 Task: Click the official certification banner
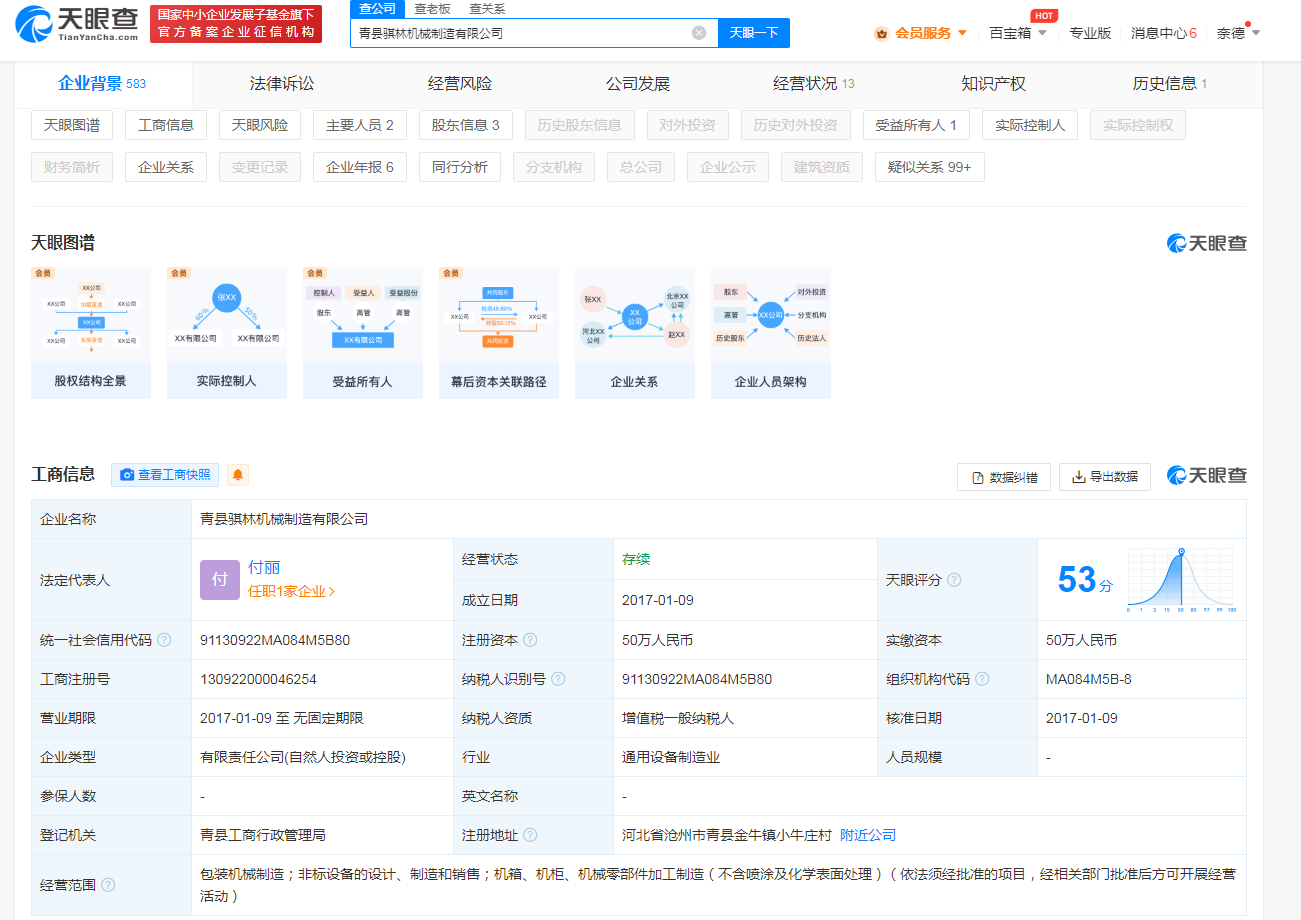pyautogui.click(x=236, y=24)
